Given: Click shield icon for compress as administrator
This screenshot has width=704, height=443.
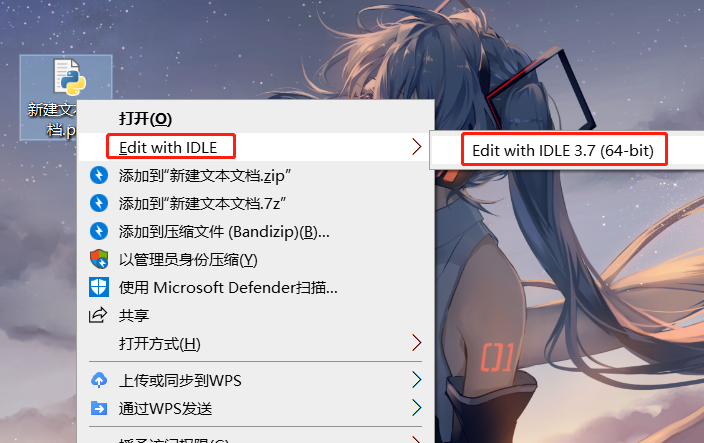Looking at the screenshot, I should [x=99, y=259].
